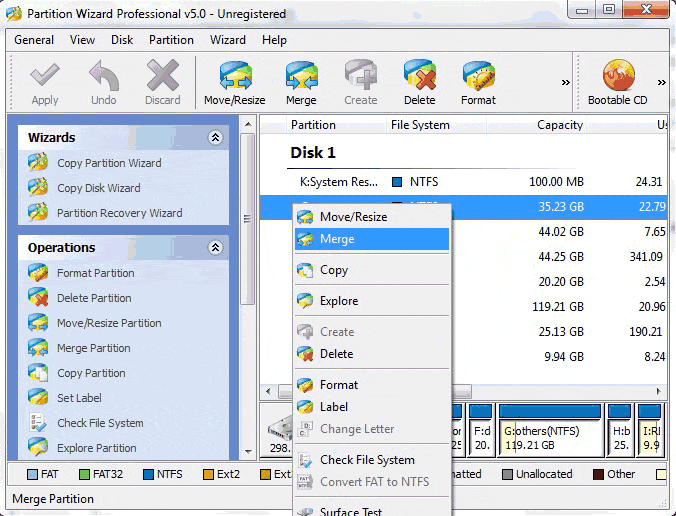Open the Bootable CD tool
The width and height of the screenshot is (676, 516).
pos(618,84)
